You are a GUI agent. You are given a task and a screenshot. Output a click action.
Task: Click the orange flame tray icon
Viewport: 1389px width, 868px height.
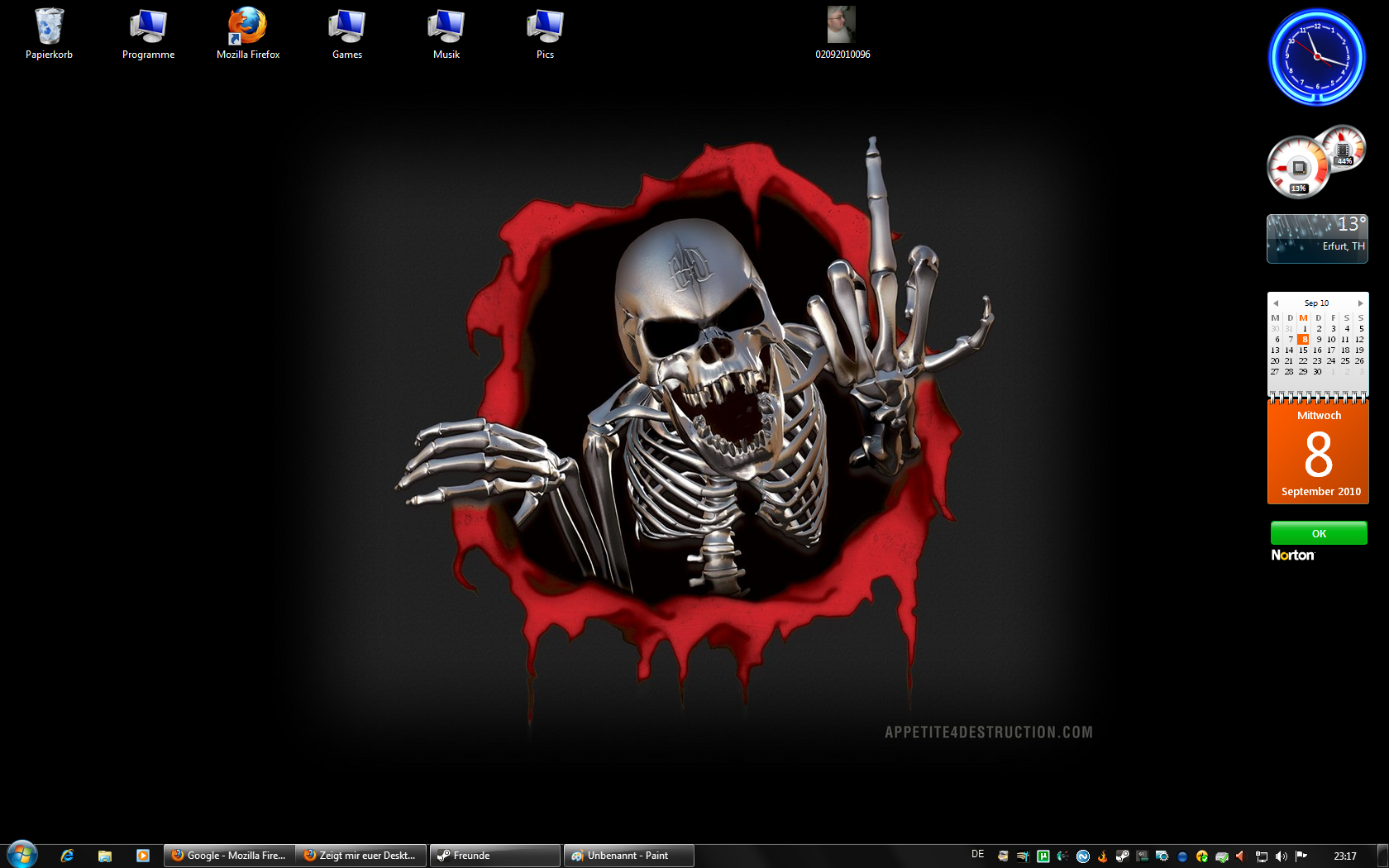click(x=1103, y=856)
